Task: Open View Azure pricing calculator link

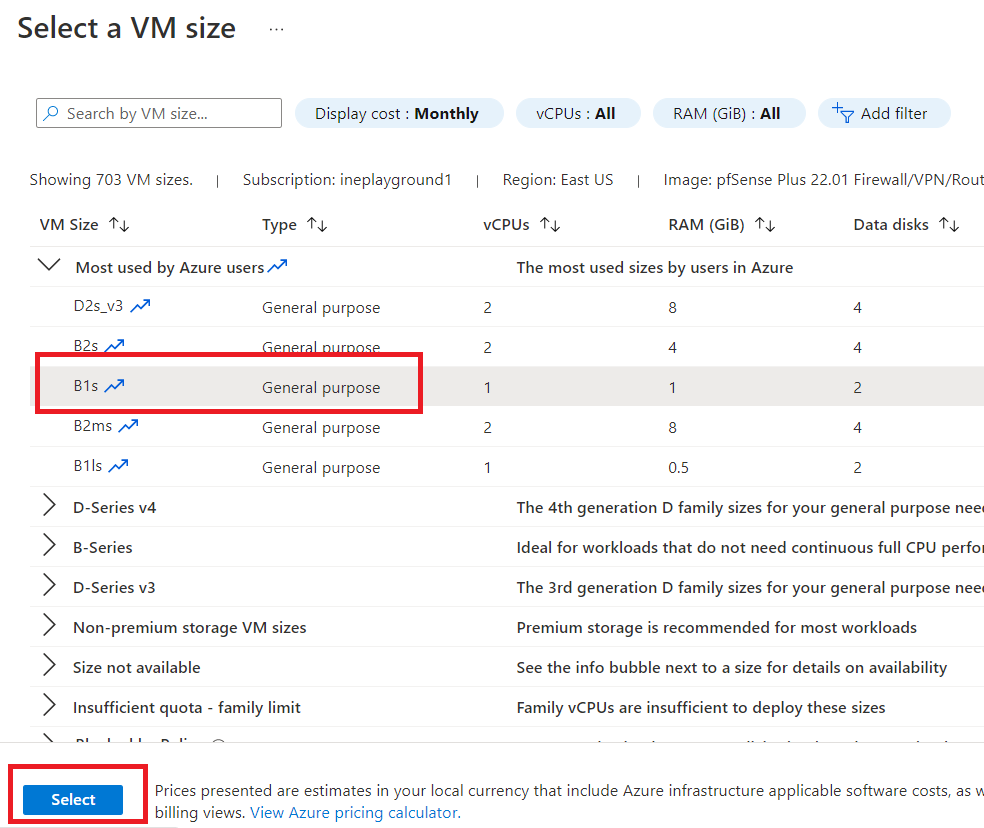Action: [354, 812]
